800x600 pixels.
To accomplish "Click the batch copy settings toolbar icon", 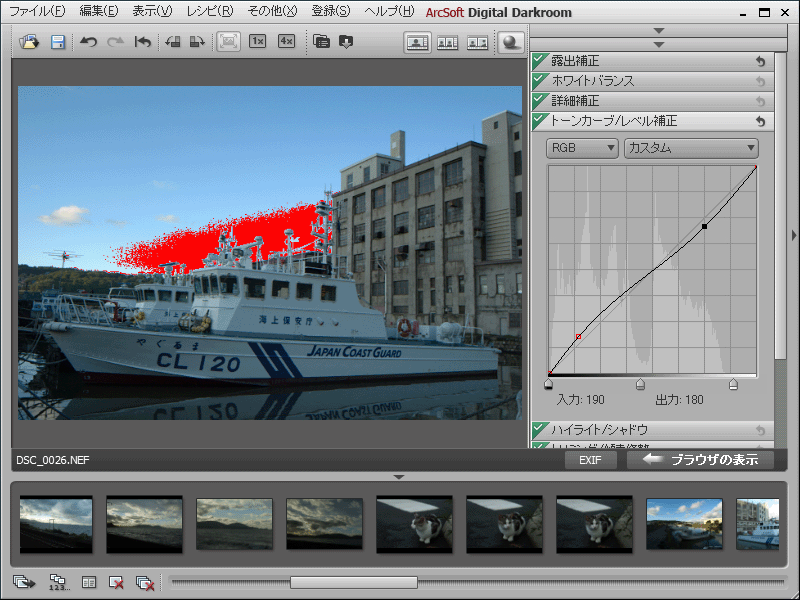I will tap(321, 41).
